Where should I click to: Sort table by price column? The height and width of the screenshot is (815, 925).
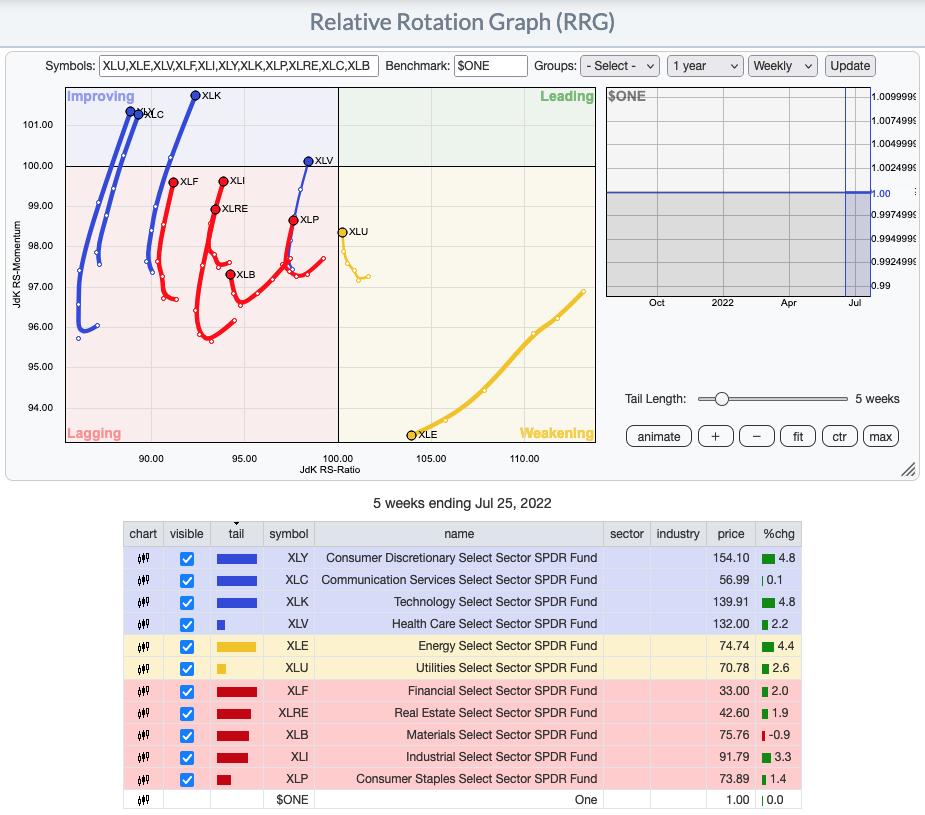(x=731, y=534)
